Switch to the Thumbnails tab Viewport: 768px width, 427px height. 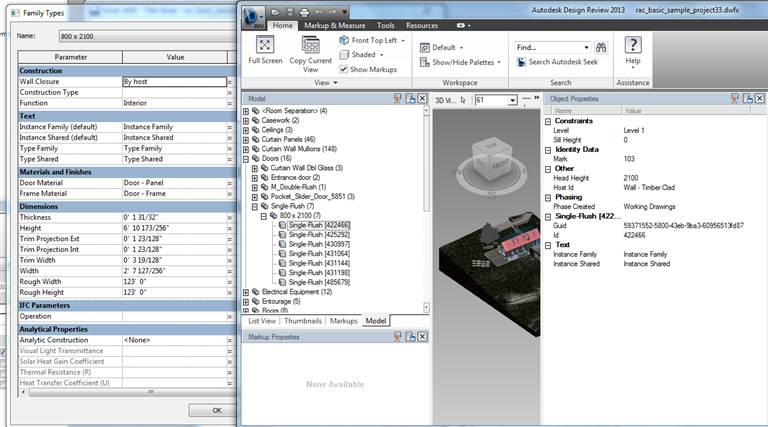tap(303, 321)
